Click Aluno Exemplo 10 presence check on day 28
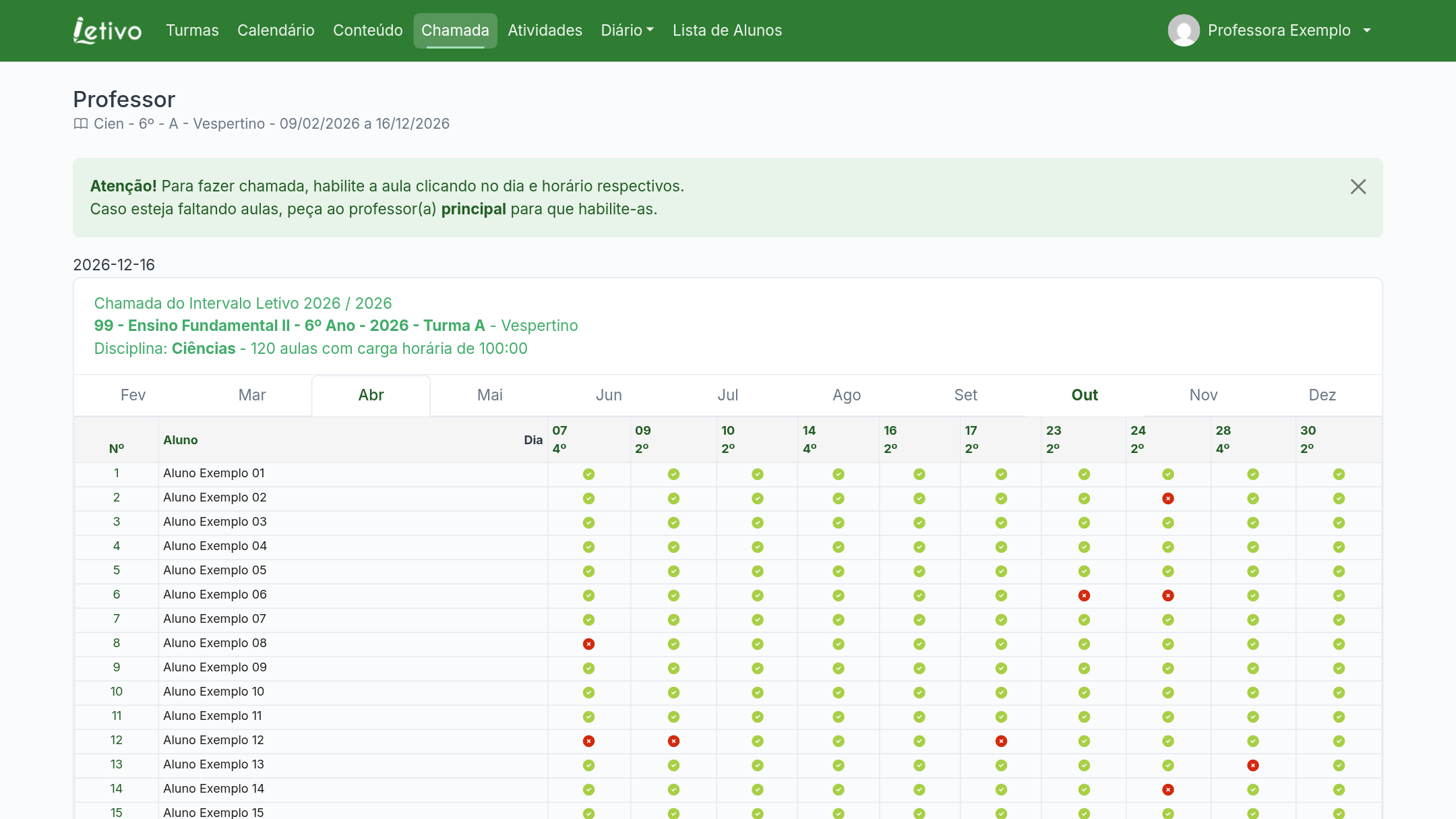This screenshot has width=1456, height=819. [1253, 693]
